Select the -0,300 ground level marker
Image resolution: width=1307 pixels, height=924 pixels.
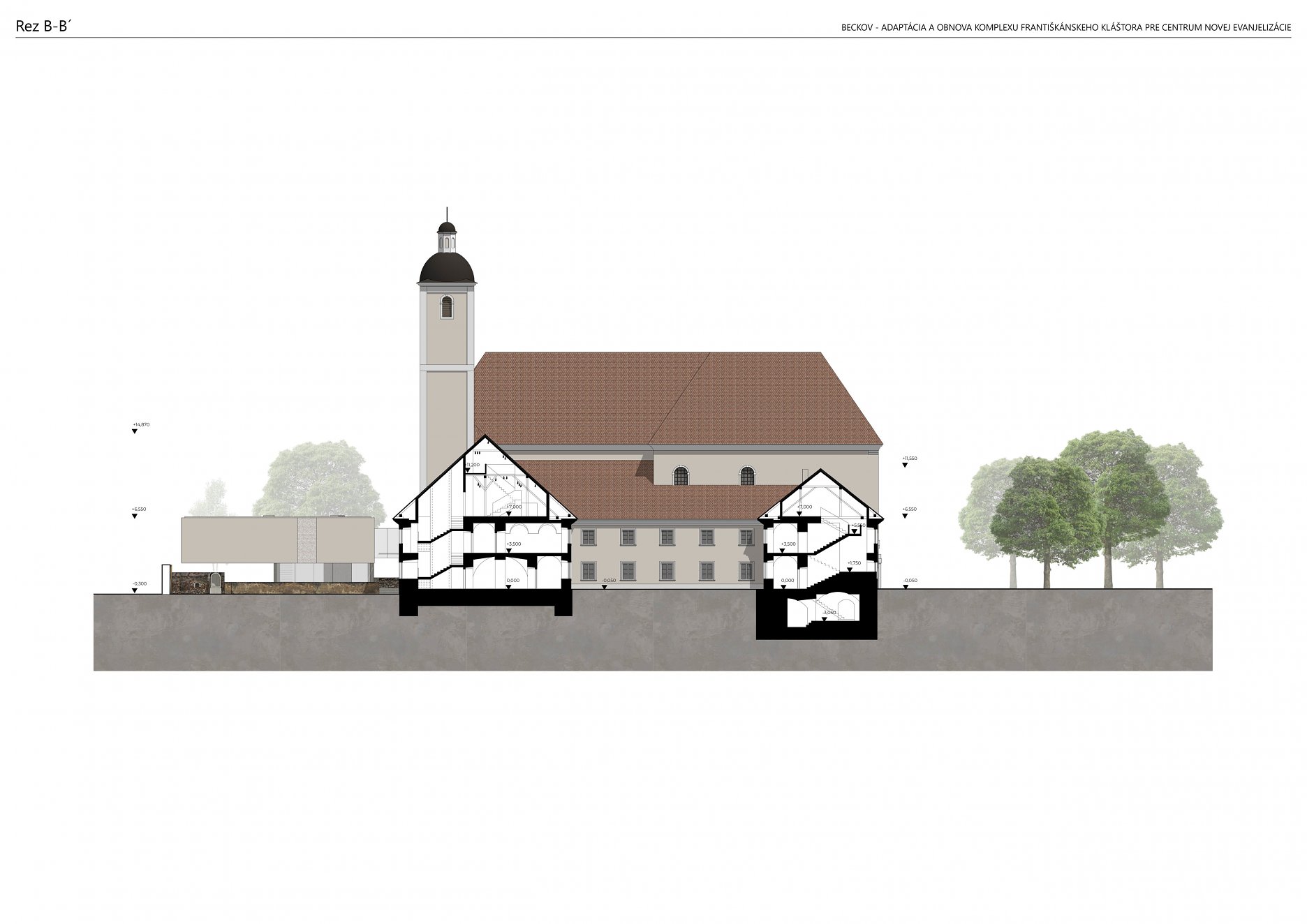point(134,590)
